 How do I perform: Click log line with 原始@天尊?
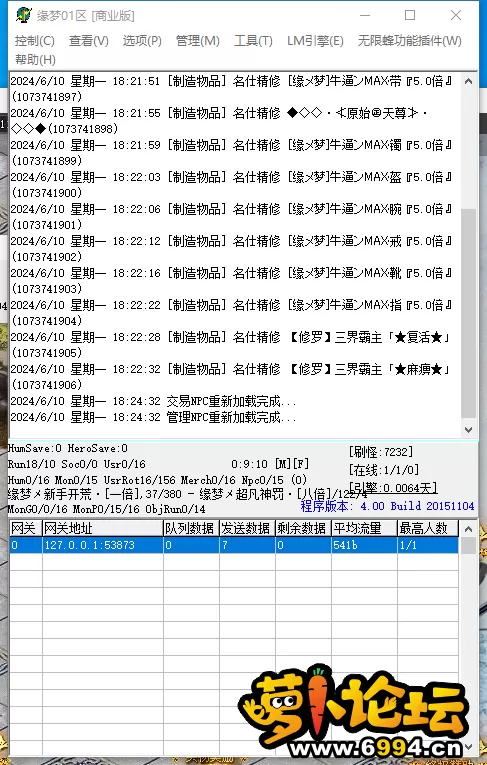pyautogui.click(x=220, y=121)
